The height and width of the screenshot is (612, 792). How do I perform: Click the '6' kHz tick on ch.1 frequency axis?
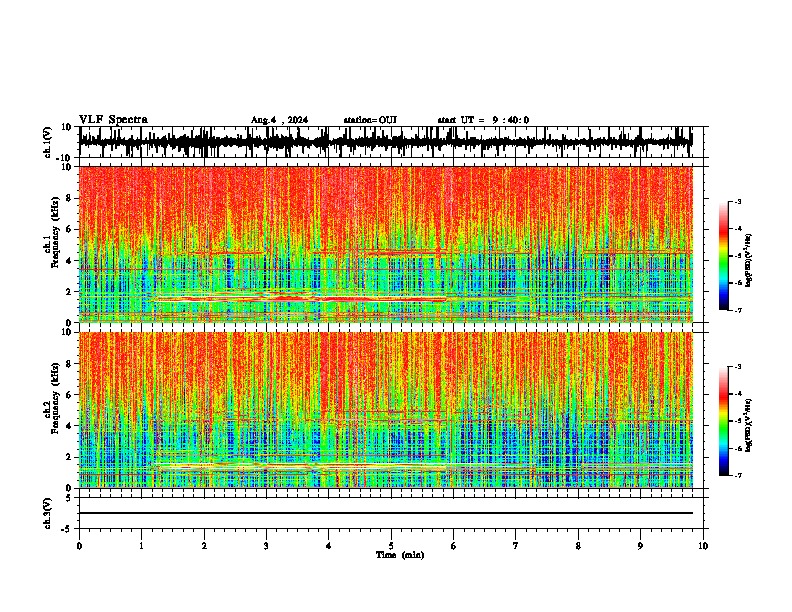coord(69,229)
